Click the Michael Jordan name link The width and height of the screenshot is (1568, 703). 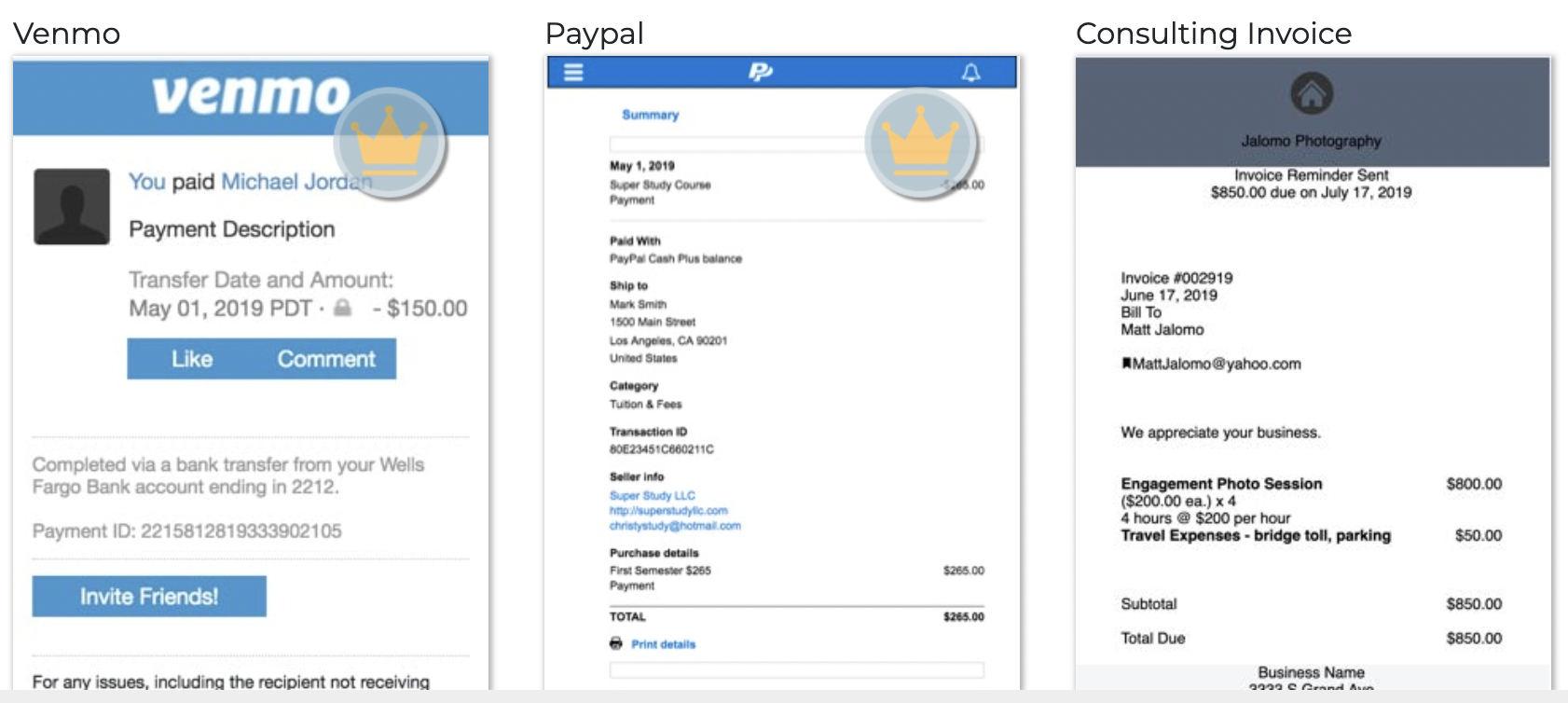coord(296,182)
